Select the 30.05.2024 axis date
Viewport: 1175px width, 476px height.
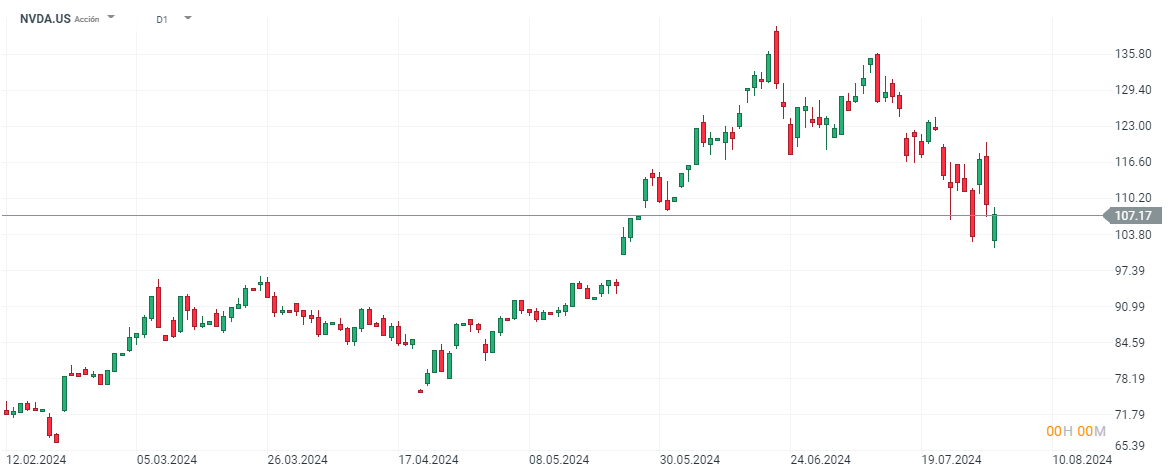pos(689,460)
